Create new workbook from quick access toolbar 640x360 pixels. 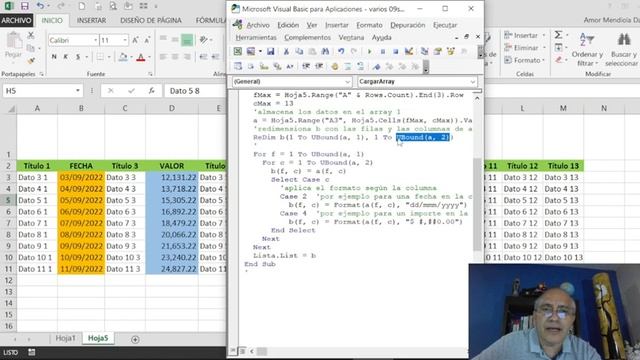point(82,6)
